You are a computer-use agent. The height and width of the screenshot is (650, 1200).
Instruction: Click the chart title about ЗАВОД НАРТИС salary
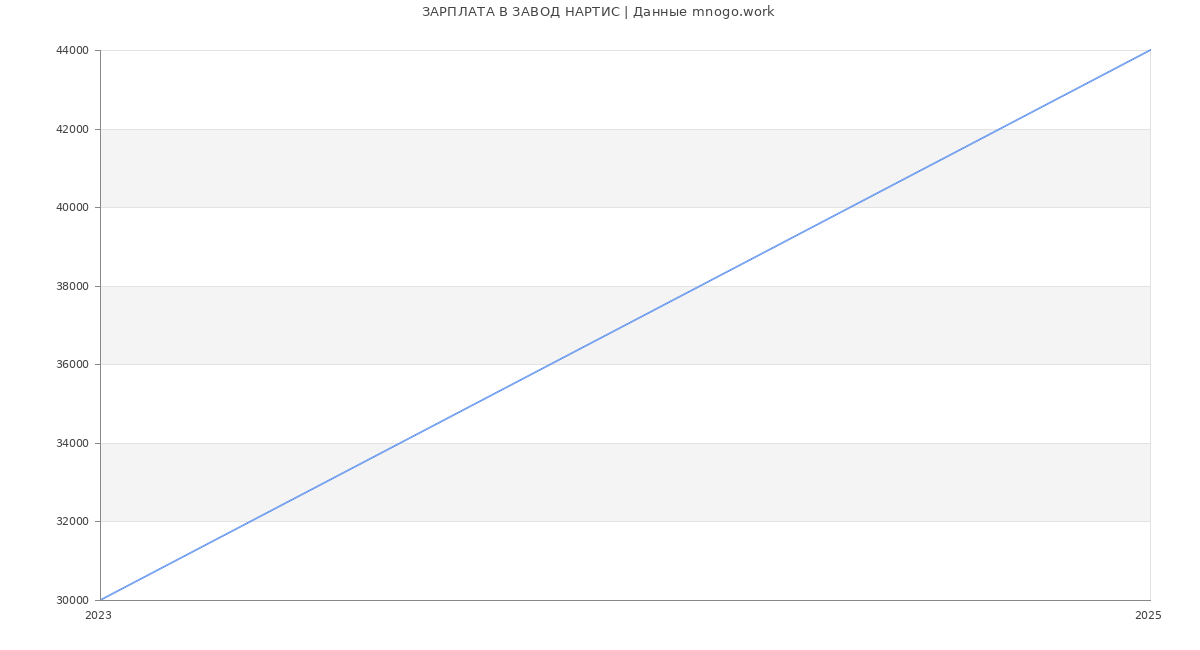[598, 12]
